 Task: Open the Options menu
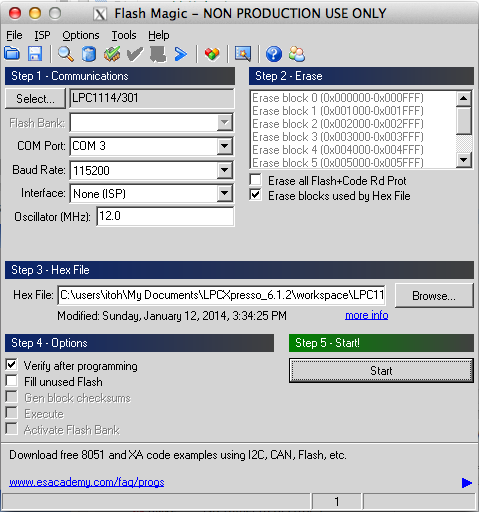(x=81, y=35)
